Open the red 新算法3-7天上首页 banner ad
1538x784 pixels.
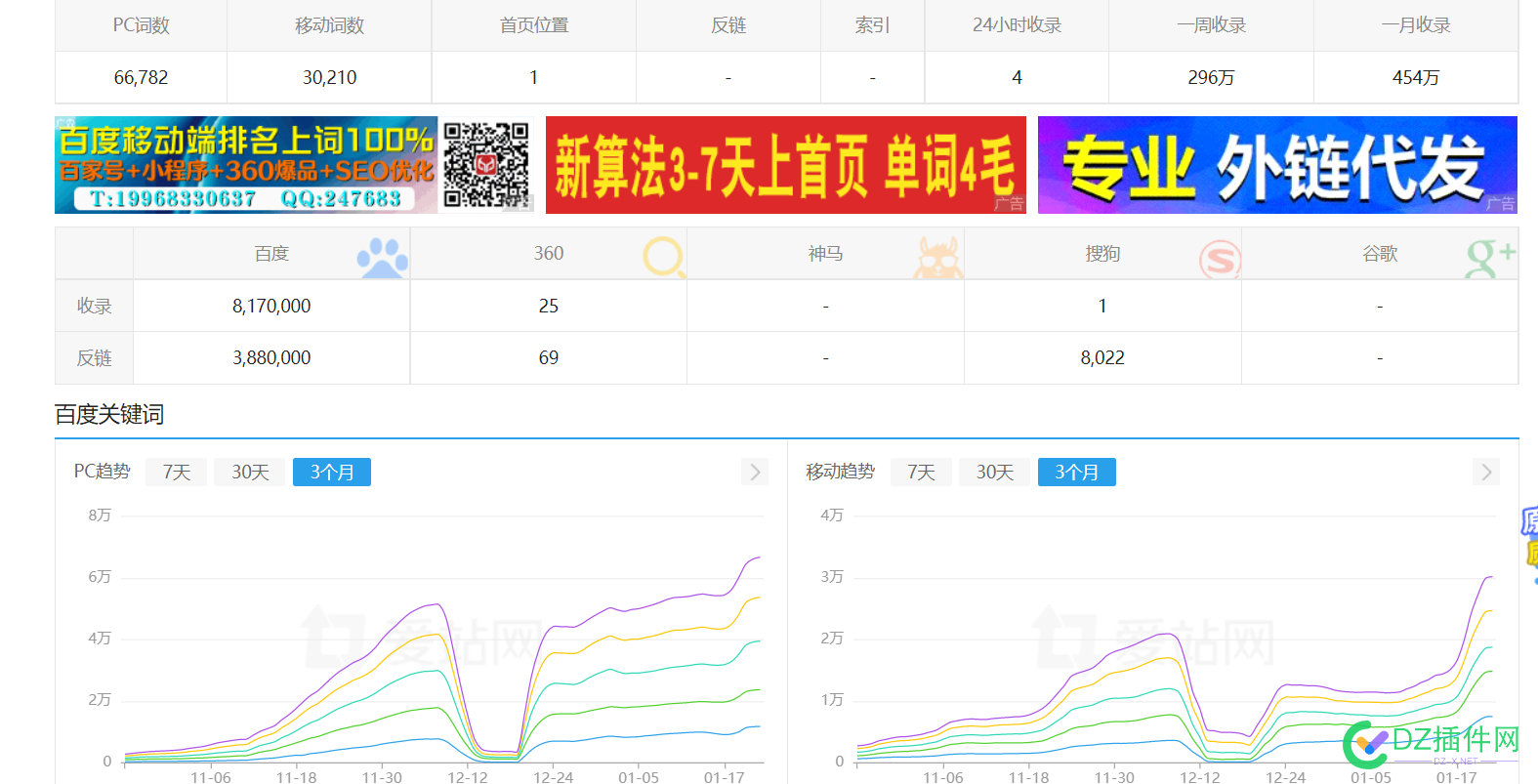[786, 165]
